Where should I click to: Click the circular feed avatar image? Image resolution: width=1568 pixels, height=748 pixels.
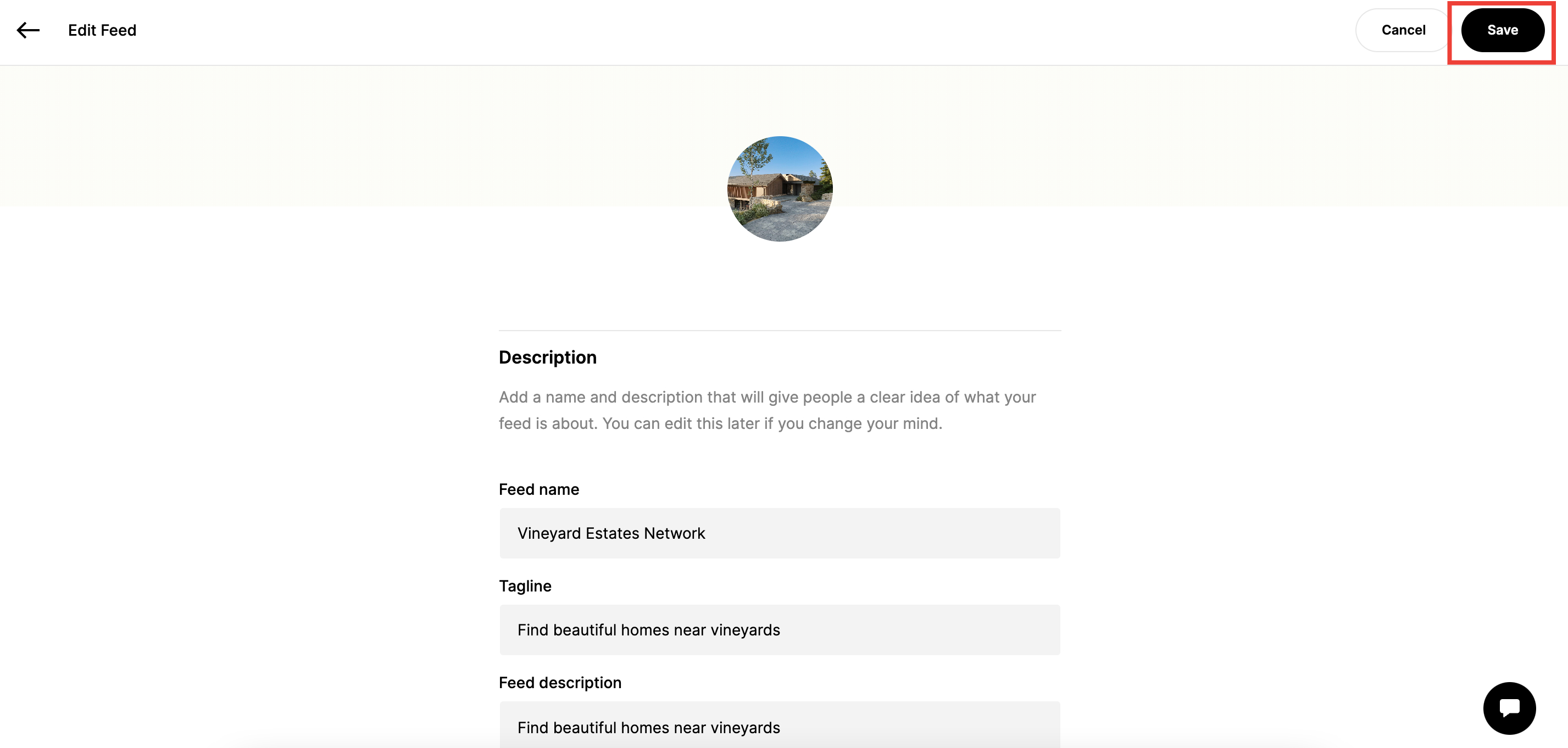(780, 189)
